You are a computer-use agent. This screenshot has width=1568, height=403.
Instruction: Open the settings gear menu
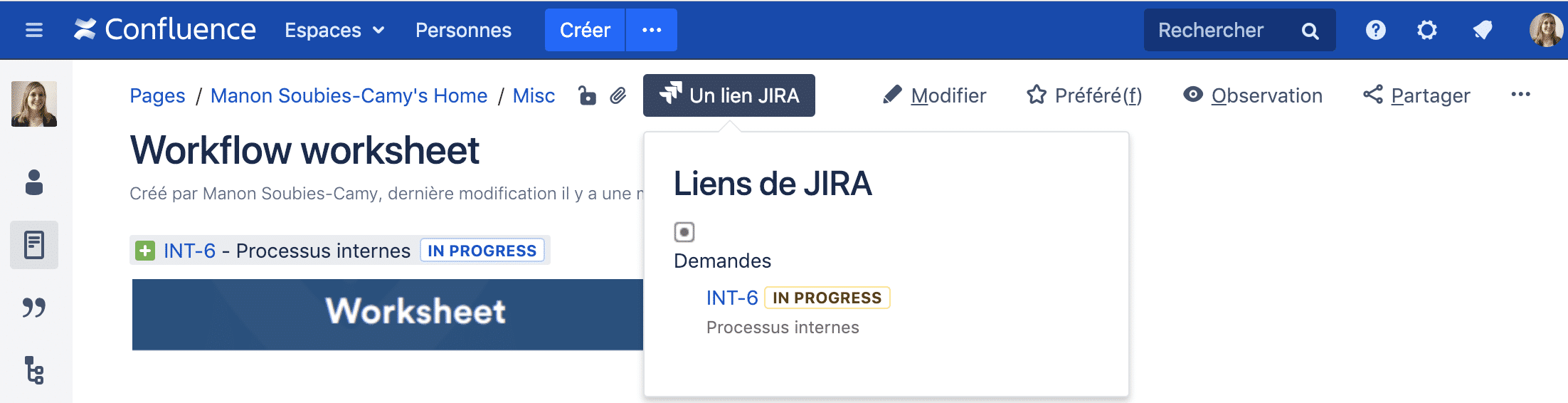point(1426,30)
